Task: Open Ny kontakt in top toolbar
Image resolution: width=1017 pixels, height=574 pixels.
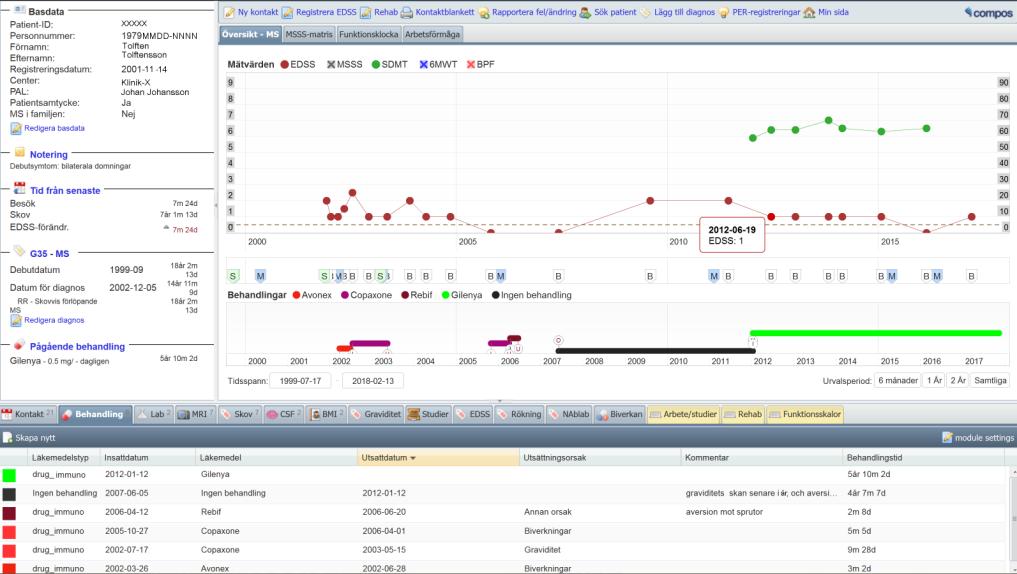Action: click(251, 12)
